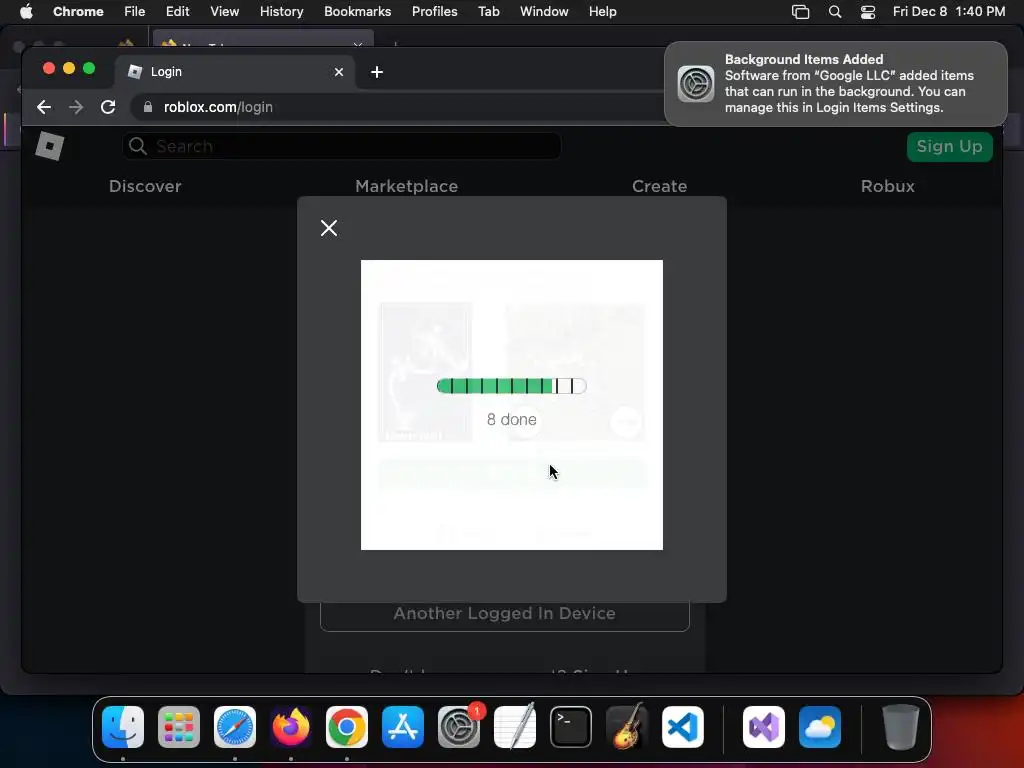Open Visual Studio from the Dock
Image resolution: width=1024 pixels, height=768 pixels.
[763, 727]
